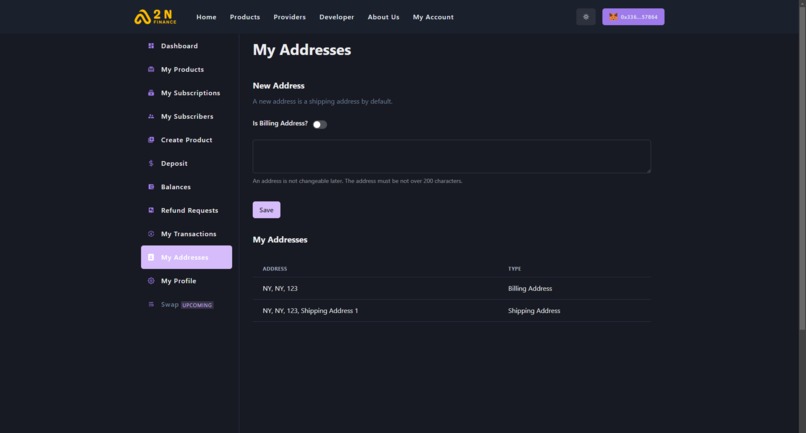Image resolution: width=806 pixels, height=433 pixels.
Task: Click the MetaMask fox icon
Action: coord(613,17)
